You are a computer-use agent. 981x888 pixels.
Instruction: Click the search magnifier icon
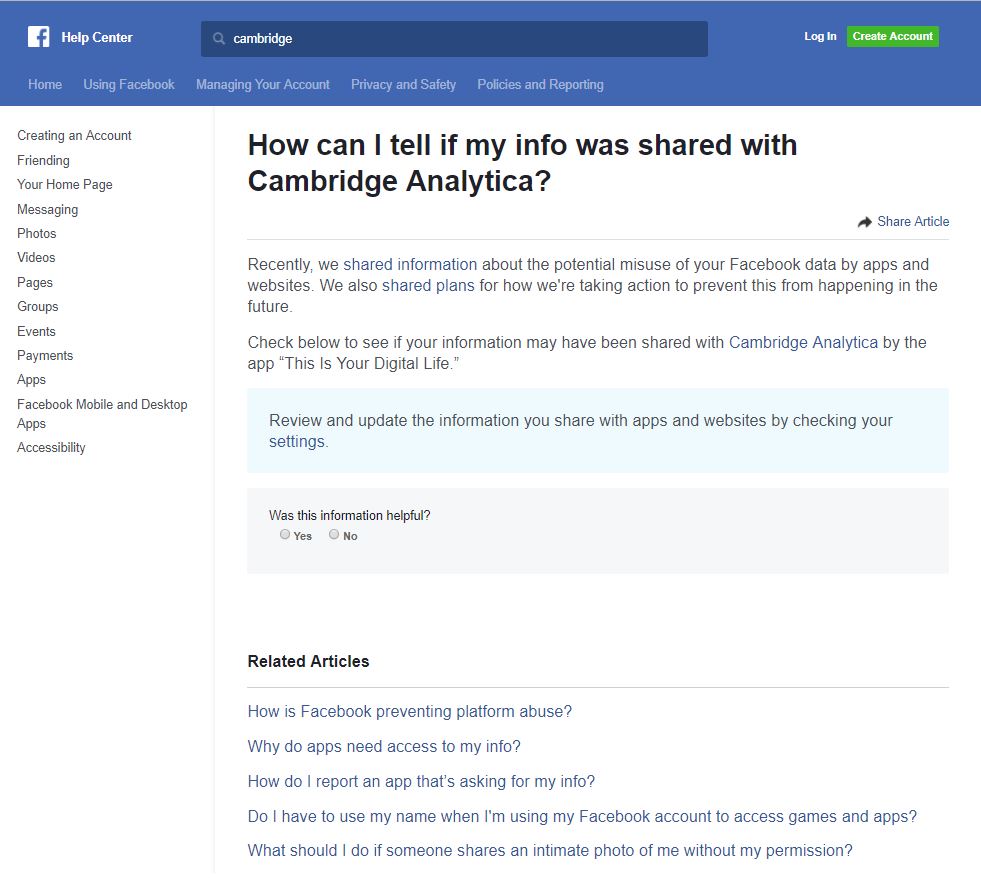tap(219, 39)
